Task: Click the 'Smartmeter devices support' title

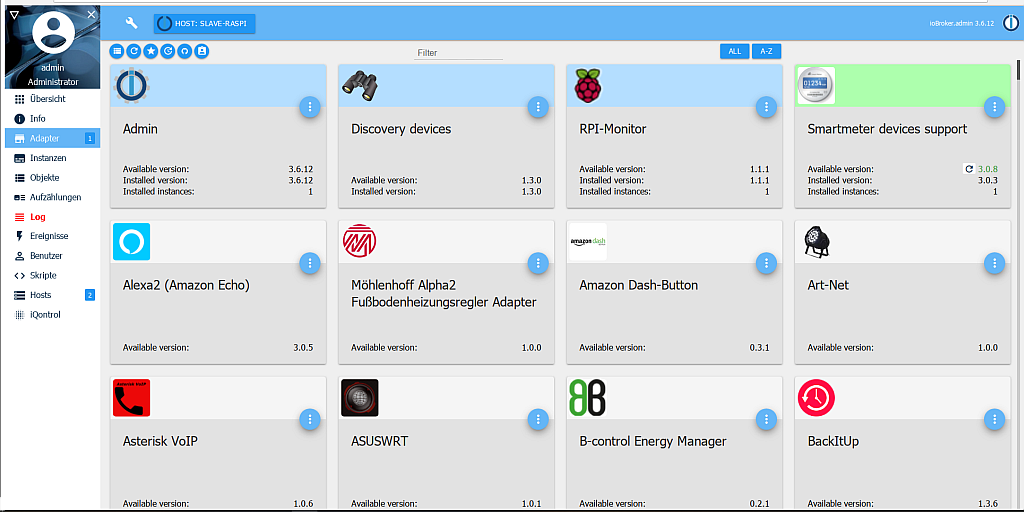Action: (x=887, y=129)
